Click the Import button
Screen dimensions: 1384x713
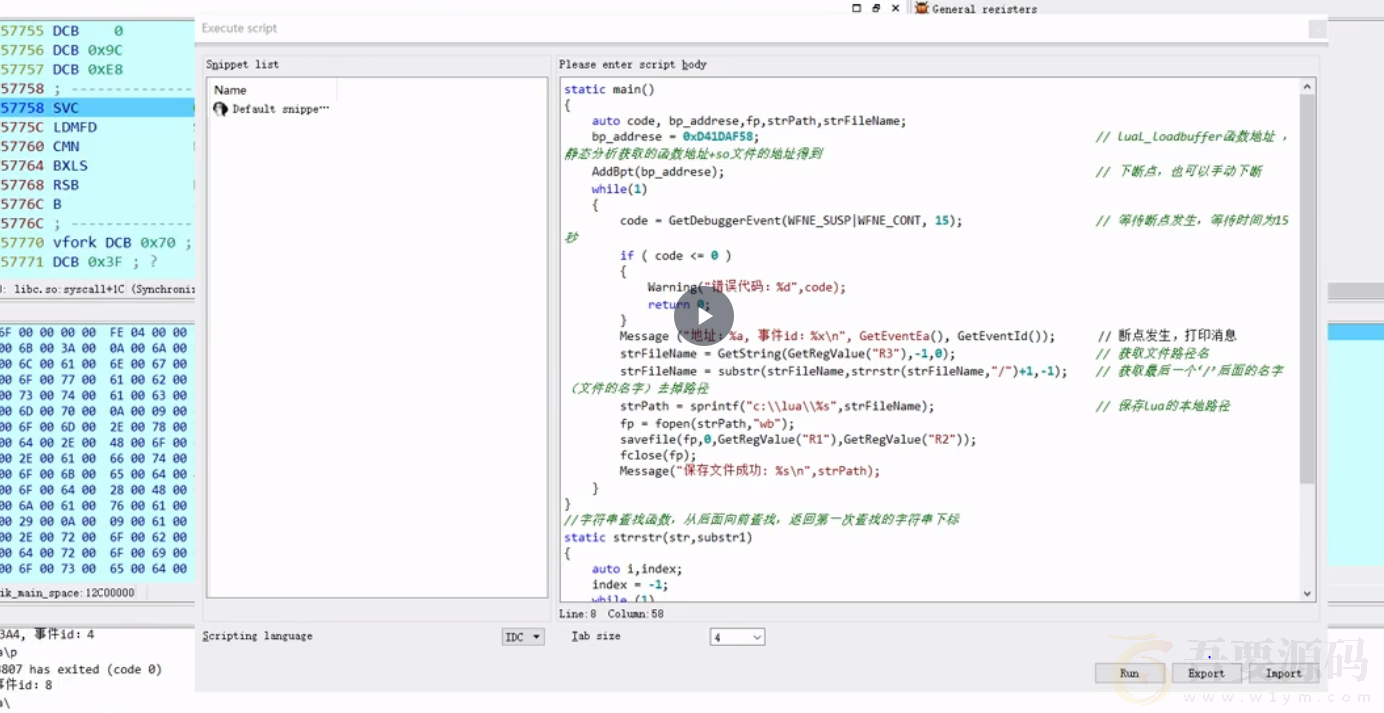tap(1283, 673)
